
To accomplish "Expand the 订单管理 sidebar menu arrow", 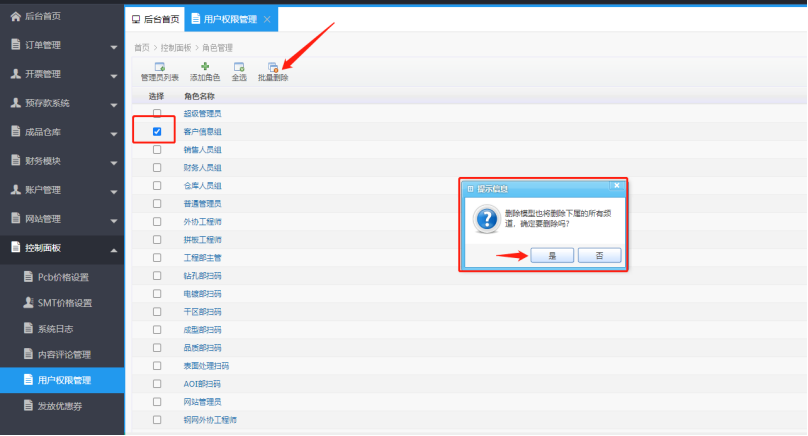I will (113, 46).
